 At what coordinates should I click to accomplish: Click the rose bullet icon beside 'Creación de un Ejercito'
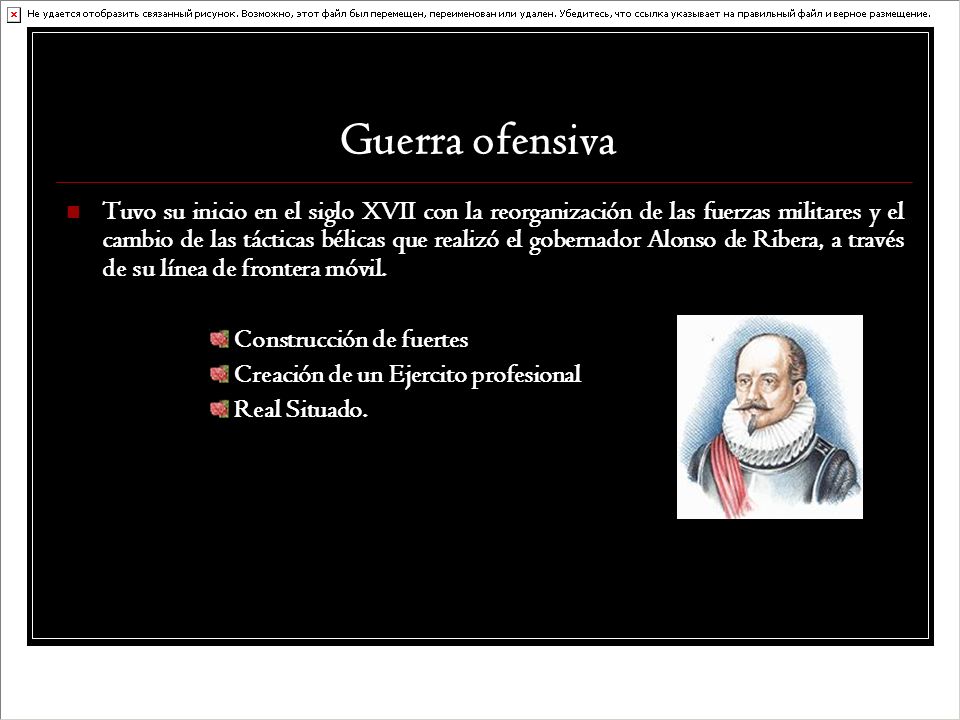point(219,374)
